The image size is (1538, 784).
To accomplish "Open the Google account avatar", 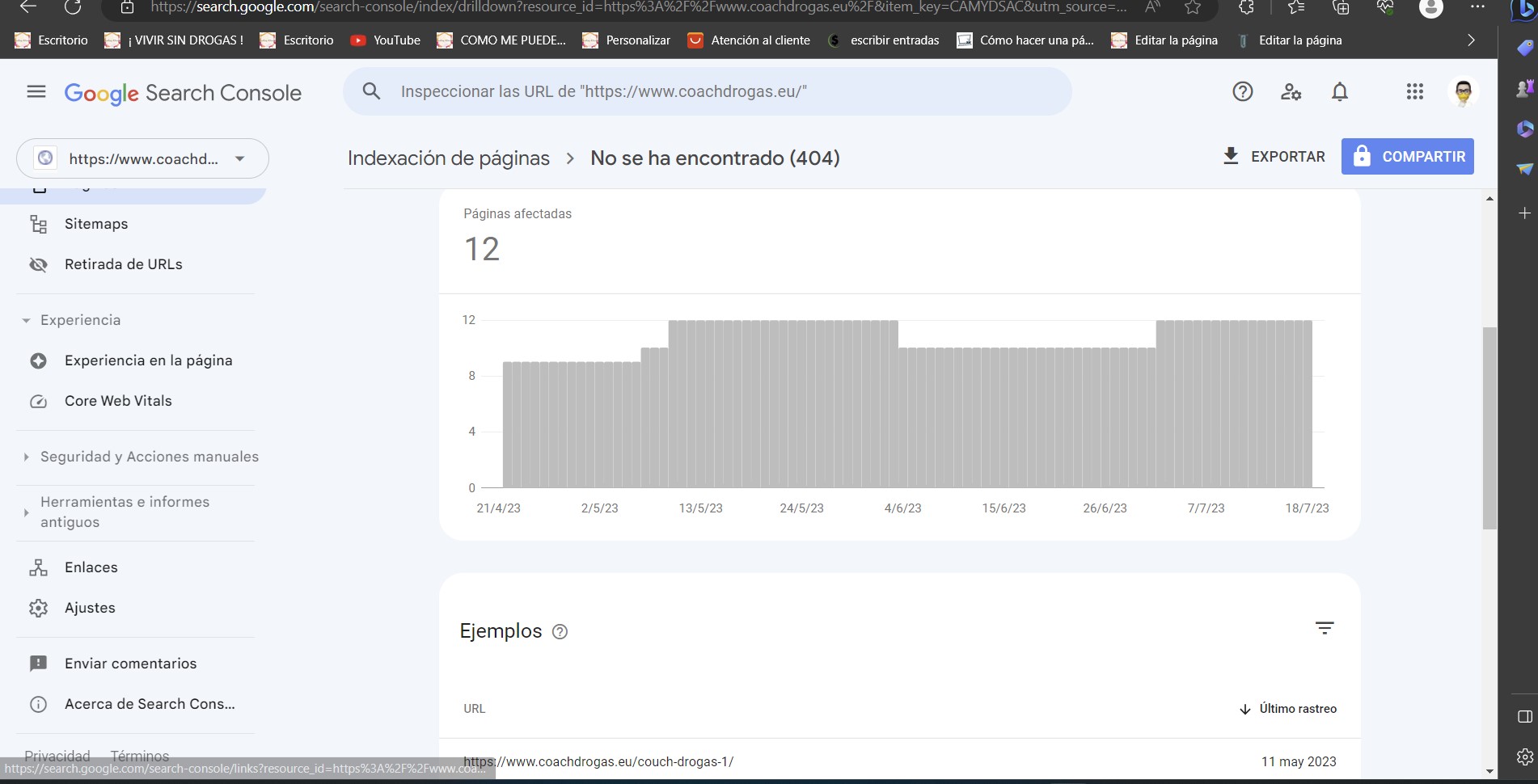I will pyautogui.click(x=1464, y=91).
